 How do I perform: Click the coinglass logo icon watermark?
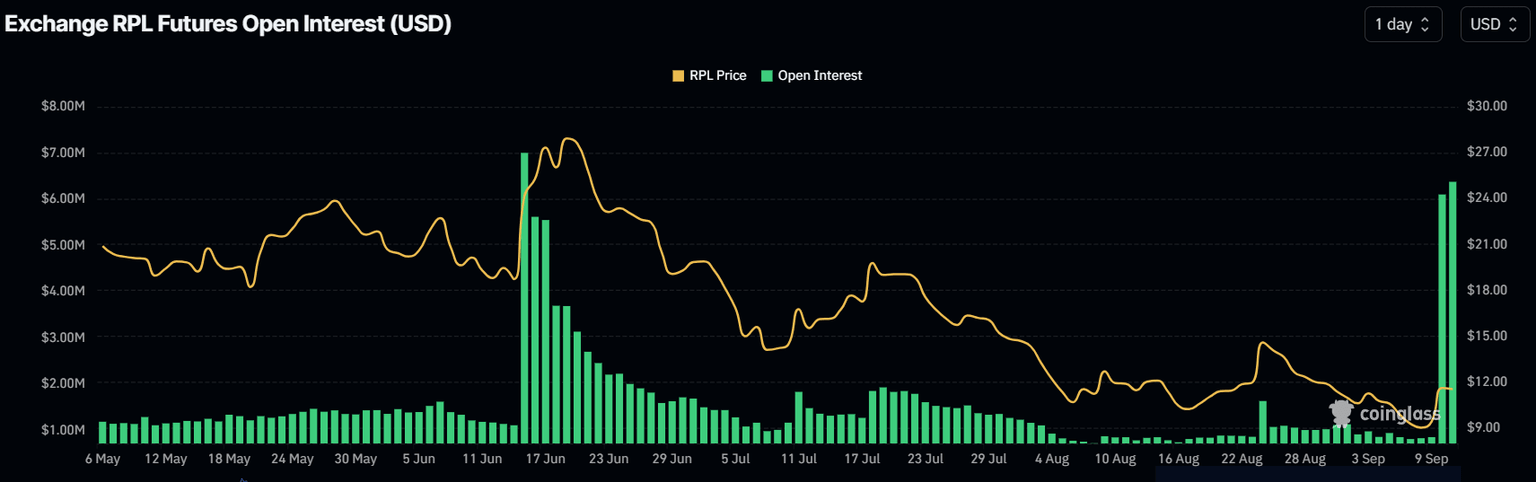click(1342, 412)
